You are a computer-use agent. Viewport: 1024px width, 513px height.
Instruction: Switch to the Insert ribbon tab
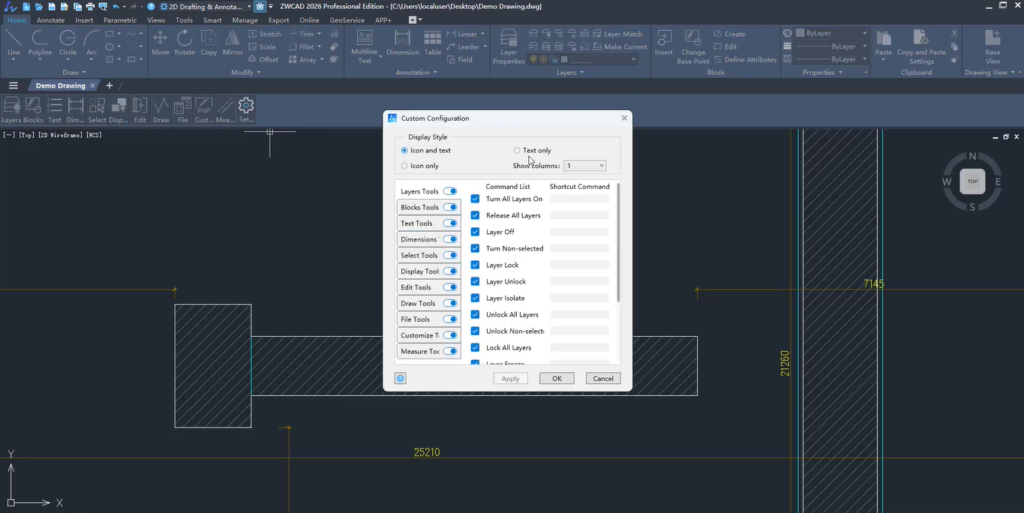pyautogui.click(x=84, y=20)
